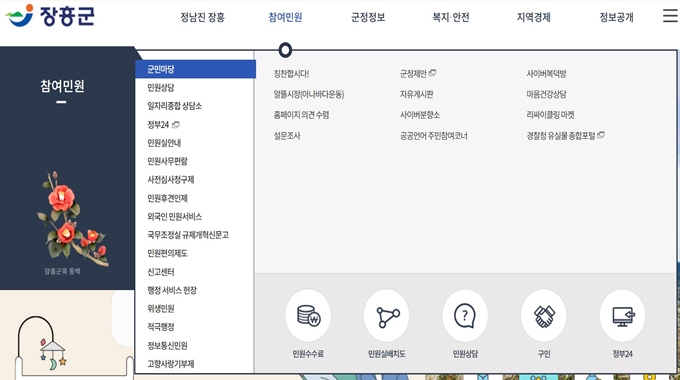Open the 군정정보 top menu
The width and height of the screenshot is (680, 380).
click(x=368, y=17)
